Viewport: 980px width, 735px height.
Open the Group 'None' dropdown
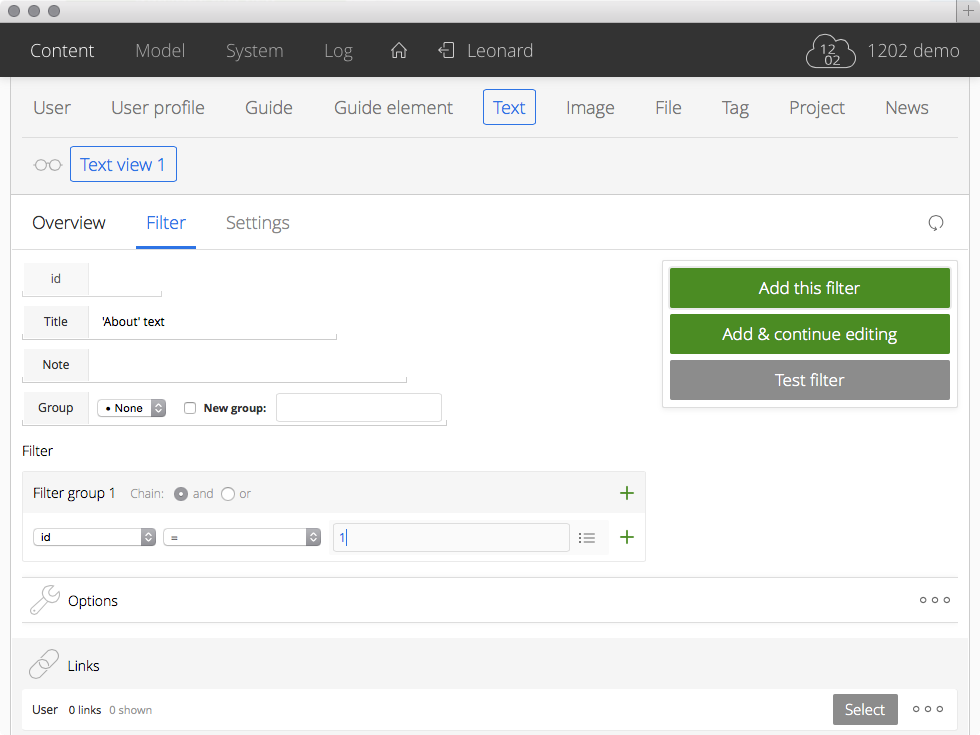[x=131, y=408]
